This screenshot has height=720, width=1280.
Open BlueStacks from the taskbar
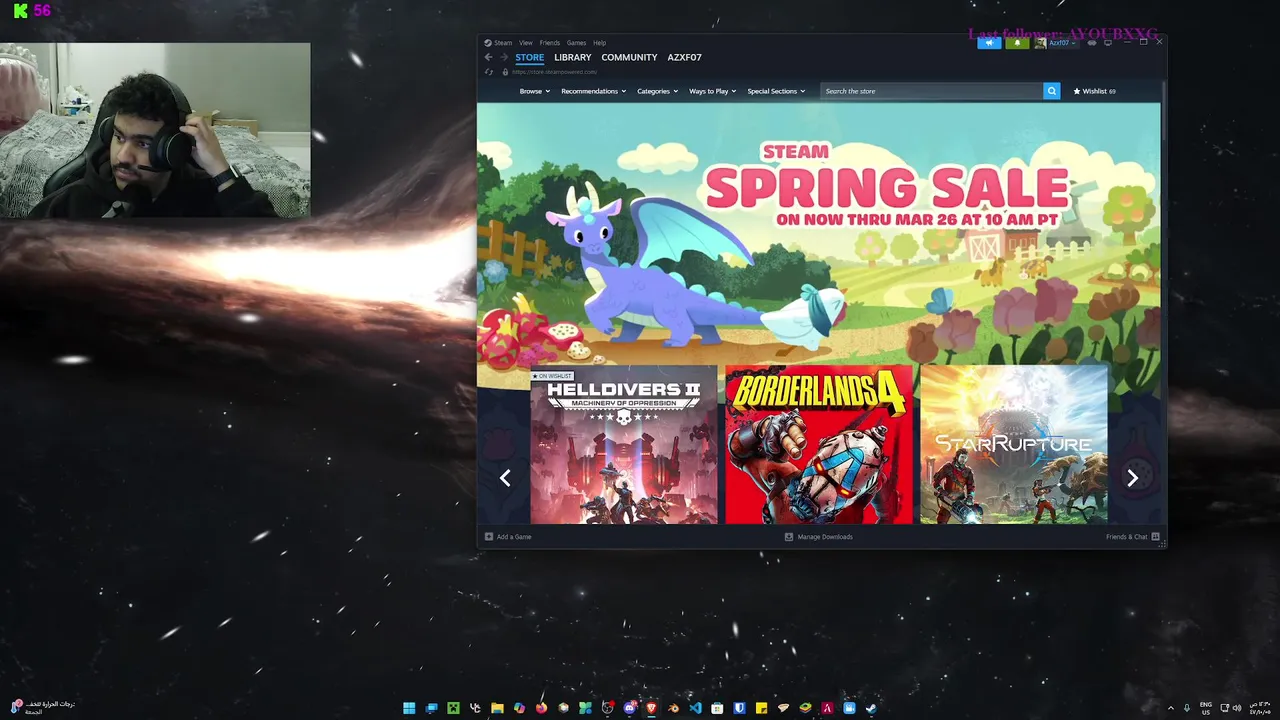(805, 708)
